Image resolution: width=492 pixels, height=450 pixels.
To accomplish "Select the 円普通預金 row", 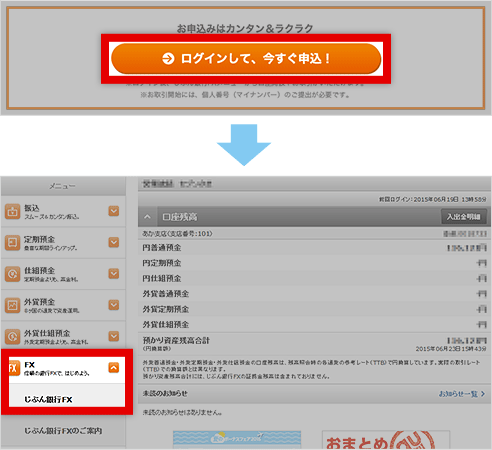I will click(314, 248).
